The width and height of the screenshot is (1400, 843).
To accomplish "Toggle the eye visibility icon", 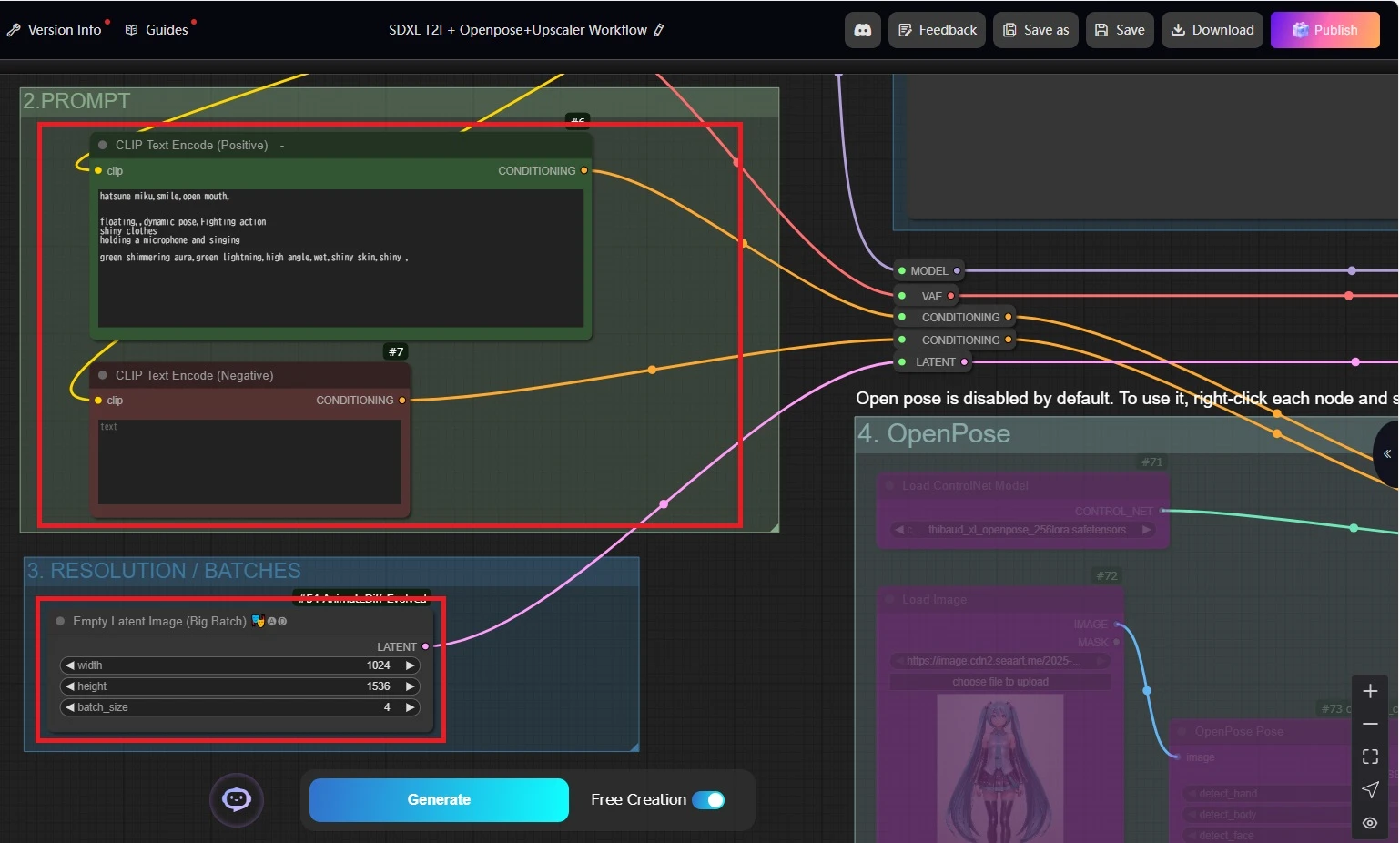I will [x=1370, y=822].
